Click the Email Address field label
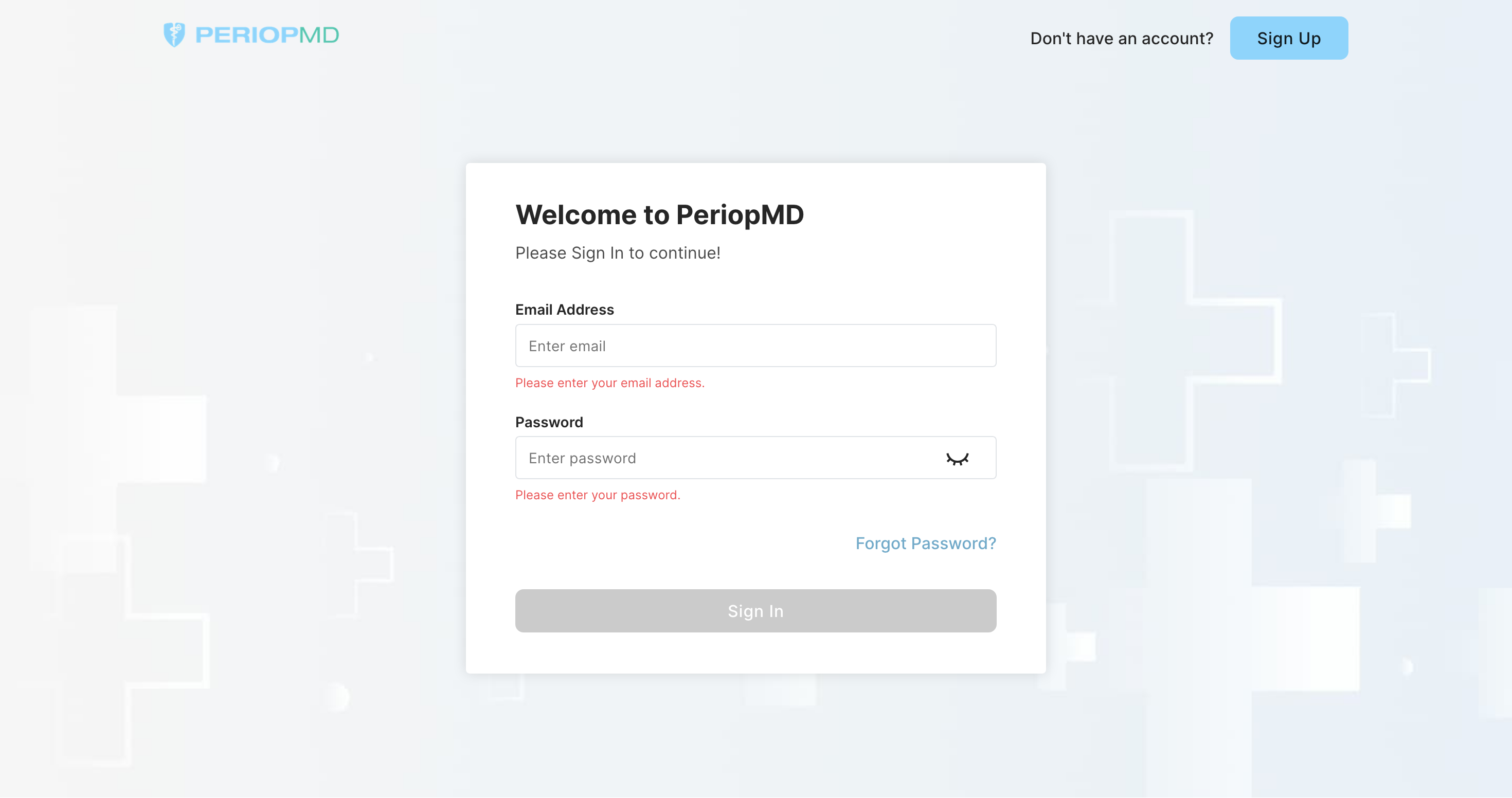The height and width of the screenshot is (798, 1512). (x=564, y=309)
